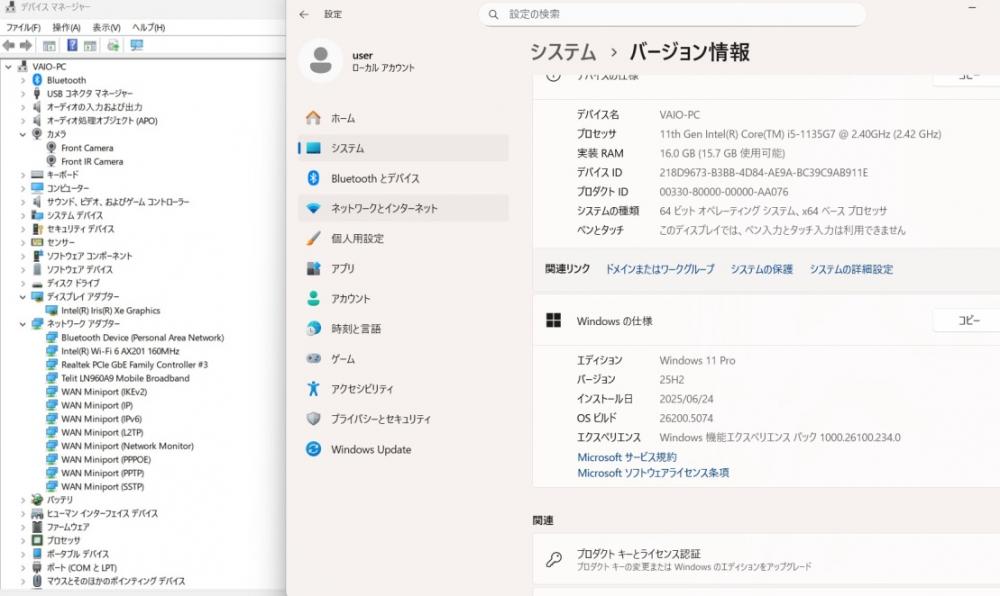Open Microsoft ソフトウェアライセンス条項 link
The height and width of the screenshot is (596, 1000).
pyautogui.click(x=653, y=473)
